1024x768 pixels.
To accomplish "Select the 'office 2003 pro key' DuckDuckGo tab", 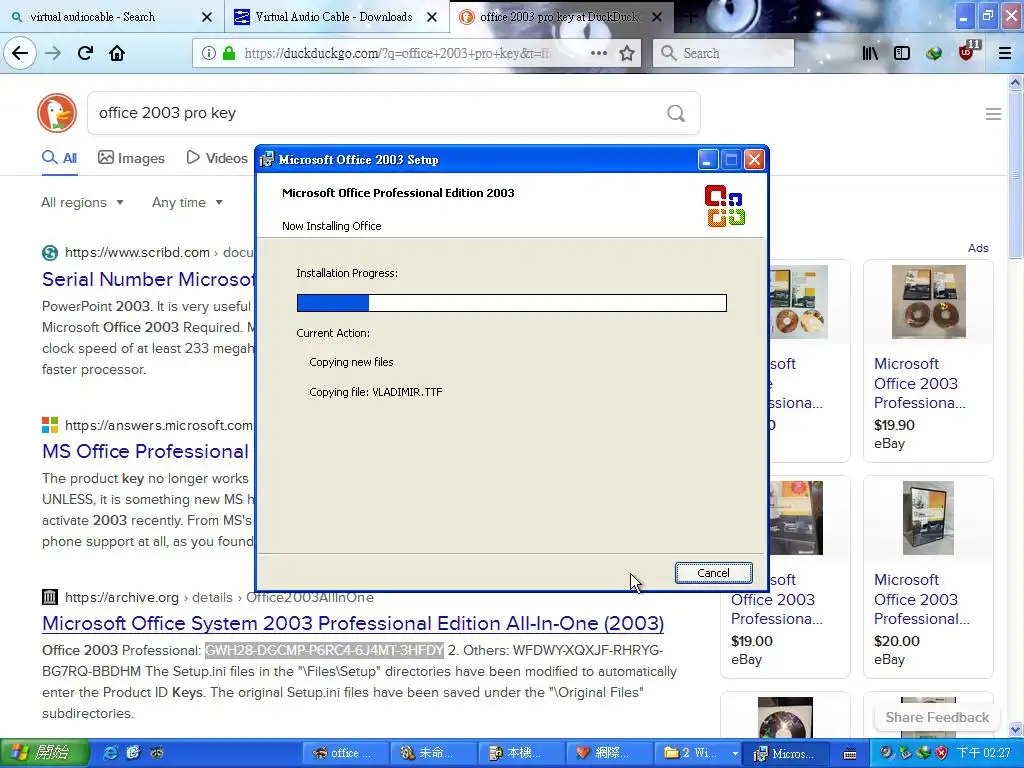I will point(560,17).
